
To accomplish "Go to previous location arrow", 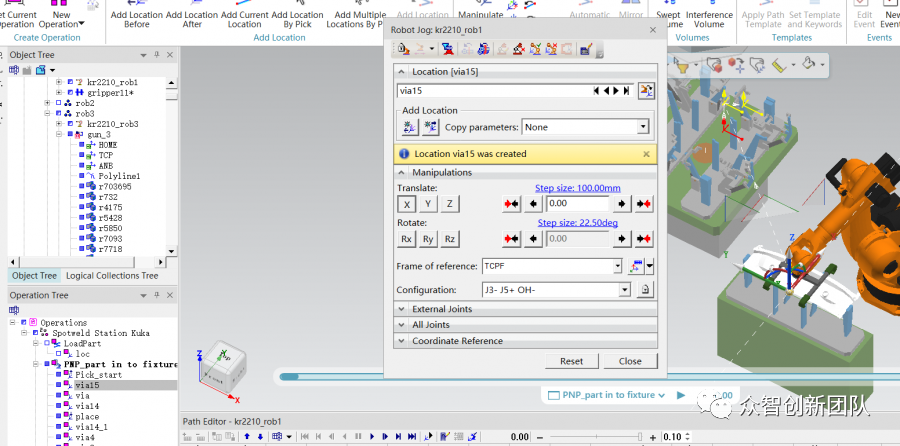I will (x=606, y=91).
